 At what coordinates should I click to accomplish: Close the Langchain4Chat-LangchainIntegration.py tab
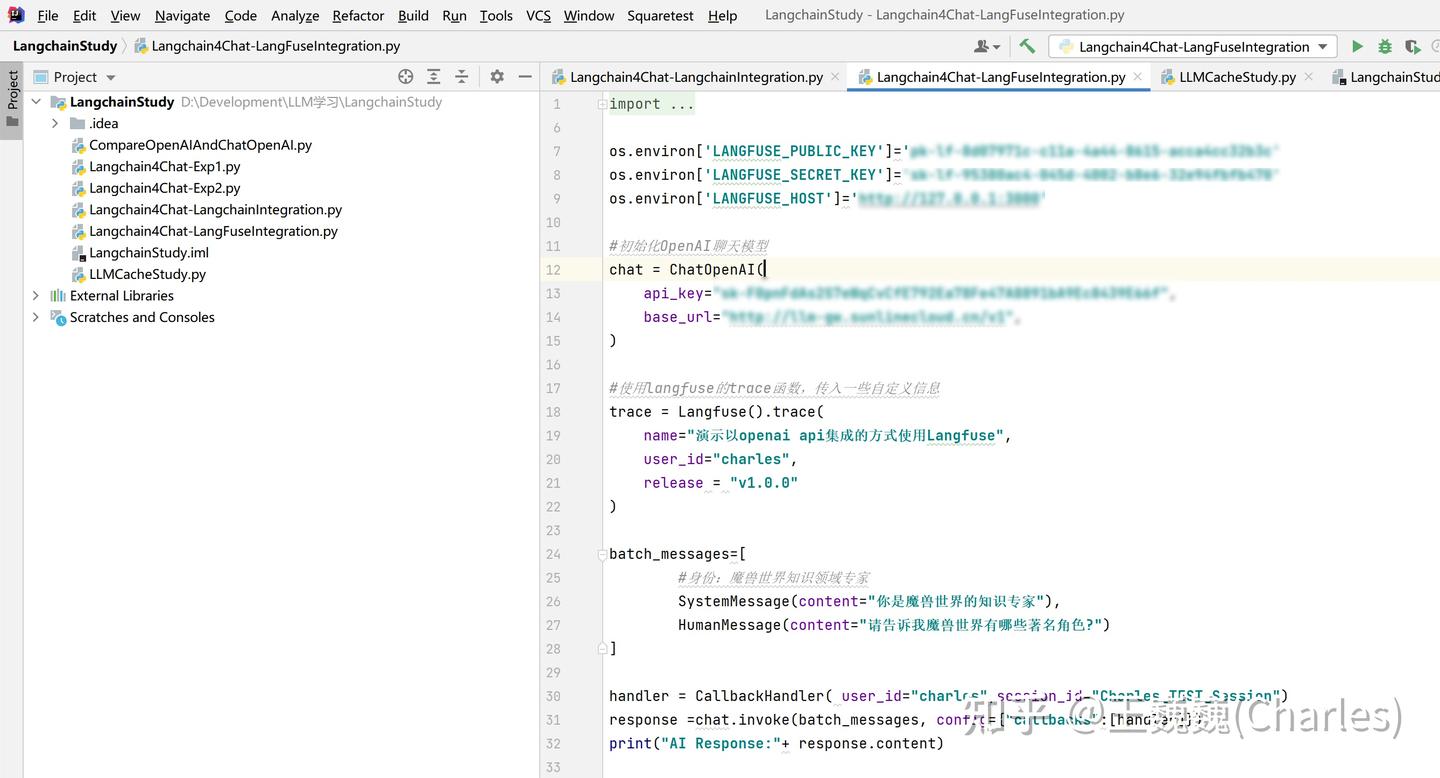pos(835,77)
